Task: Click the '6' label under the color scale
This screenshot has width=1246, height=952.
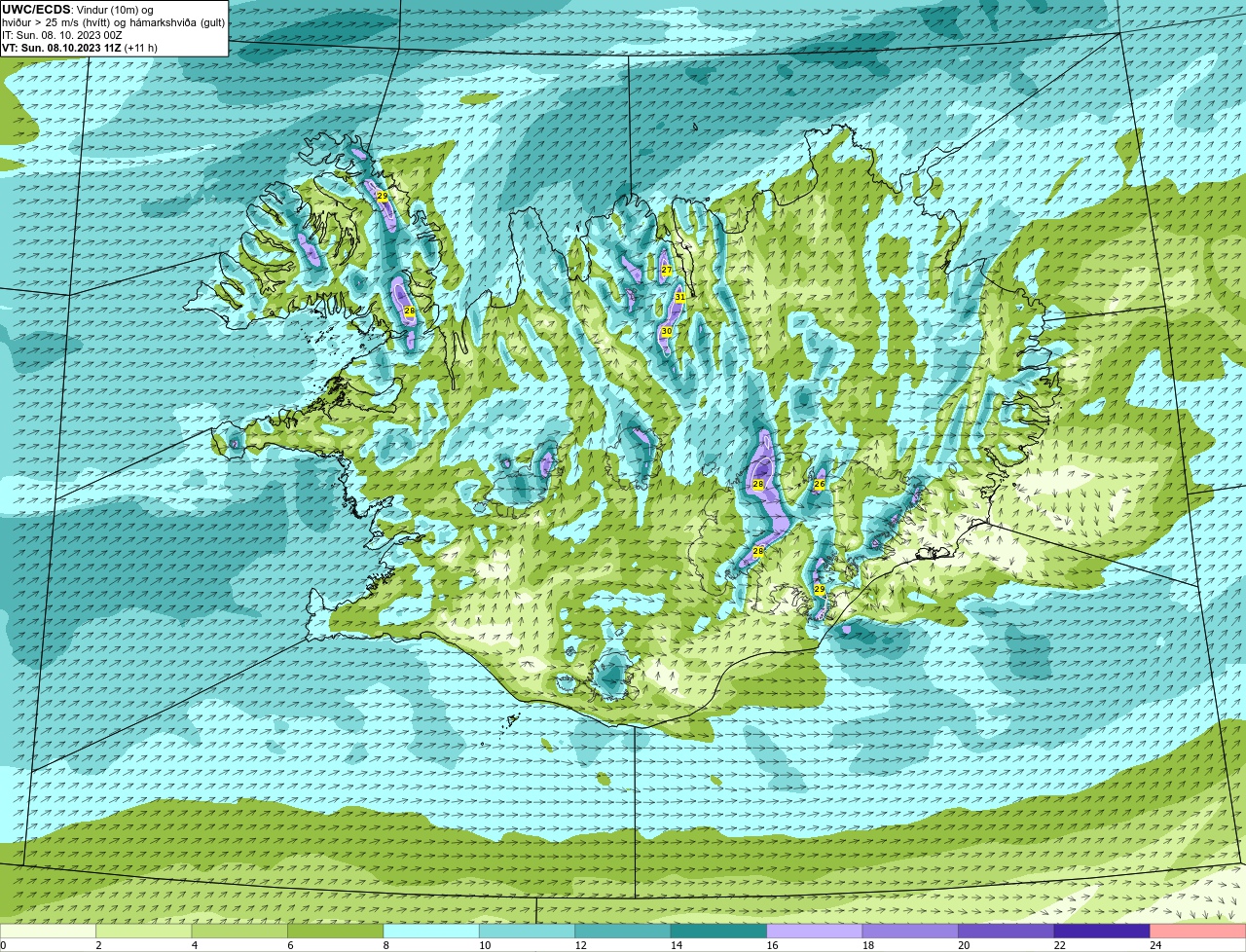Action: click(x=289, y=945)
